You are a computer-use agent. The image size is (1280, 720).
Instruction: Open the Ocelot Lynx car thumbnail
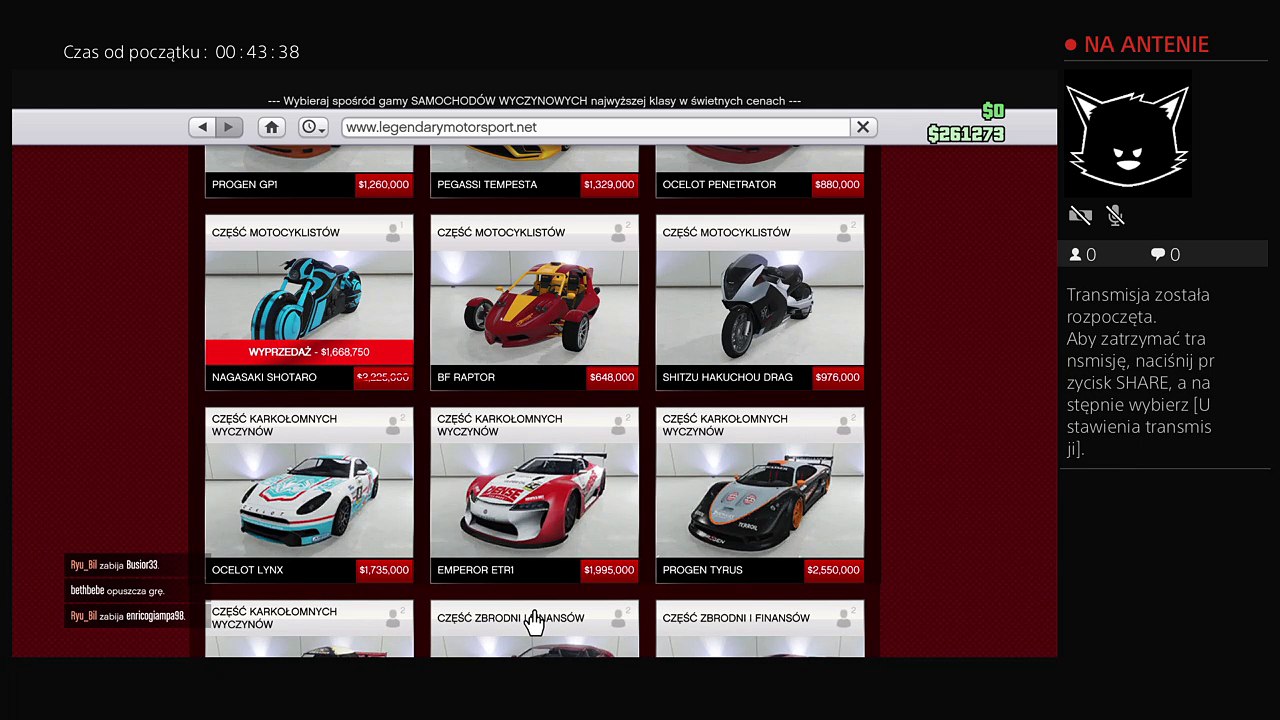tap(309, 500)
